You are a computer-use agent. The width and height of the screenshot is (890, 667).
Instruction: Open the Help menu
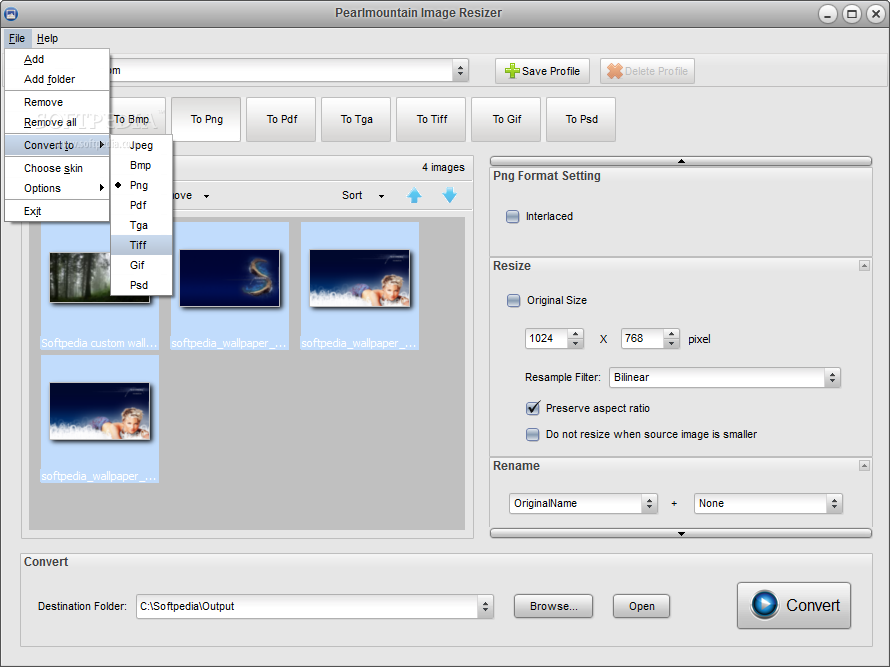point(48,39)
